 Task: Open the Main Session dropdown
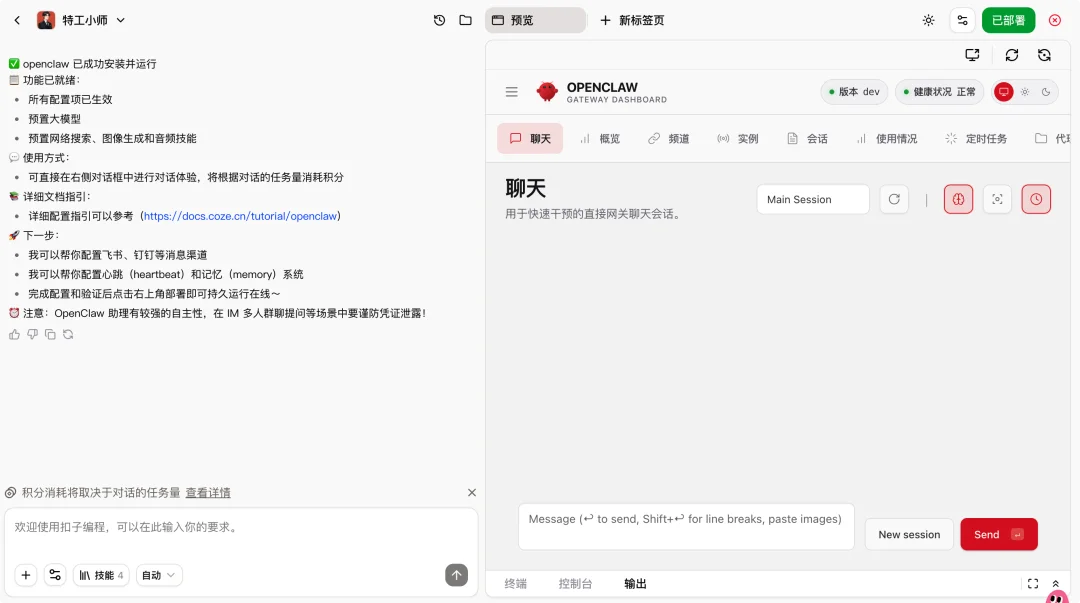812,199
